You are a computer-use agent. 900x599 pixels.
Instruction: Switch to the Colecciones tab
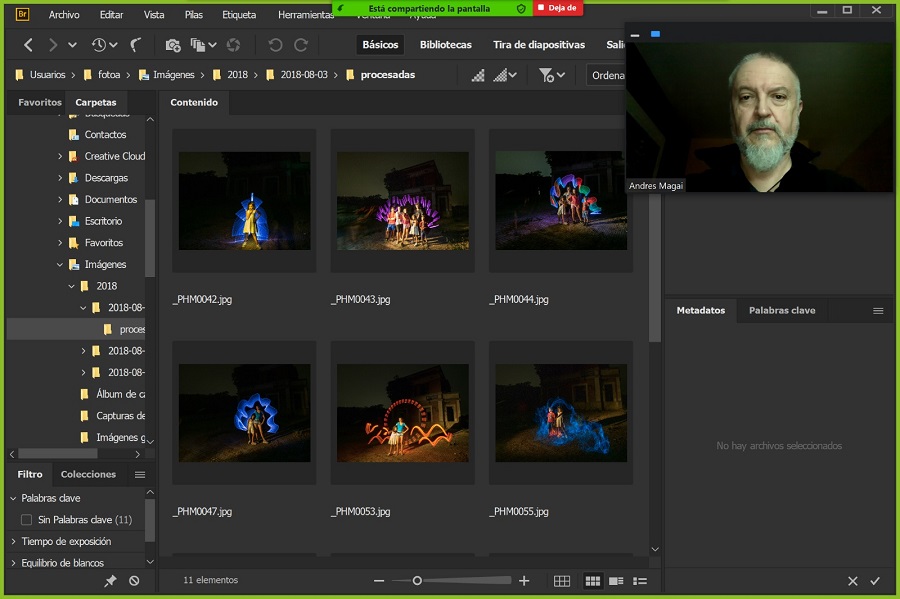(x=88, y=474)
